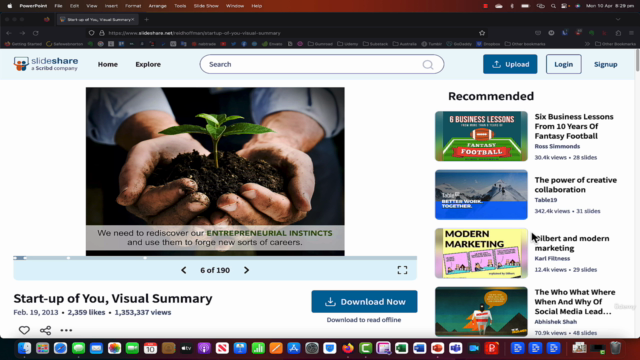Go to previous slide arrow
This screenshot has height=360, width=640.
pyautogui.click(x=184, y=270)
